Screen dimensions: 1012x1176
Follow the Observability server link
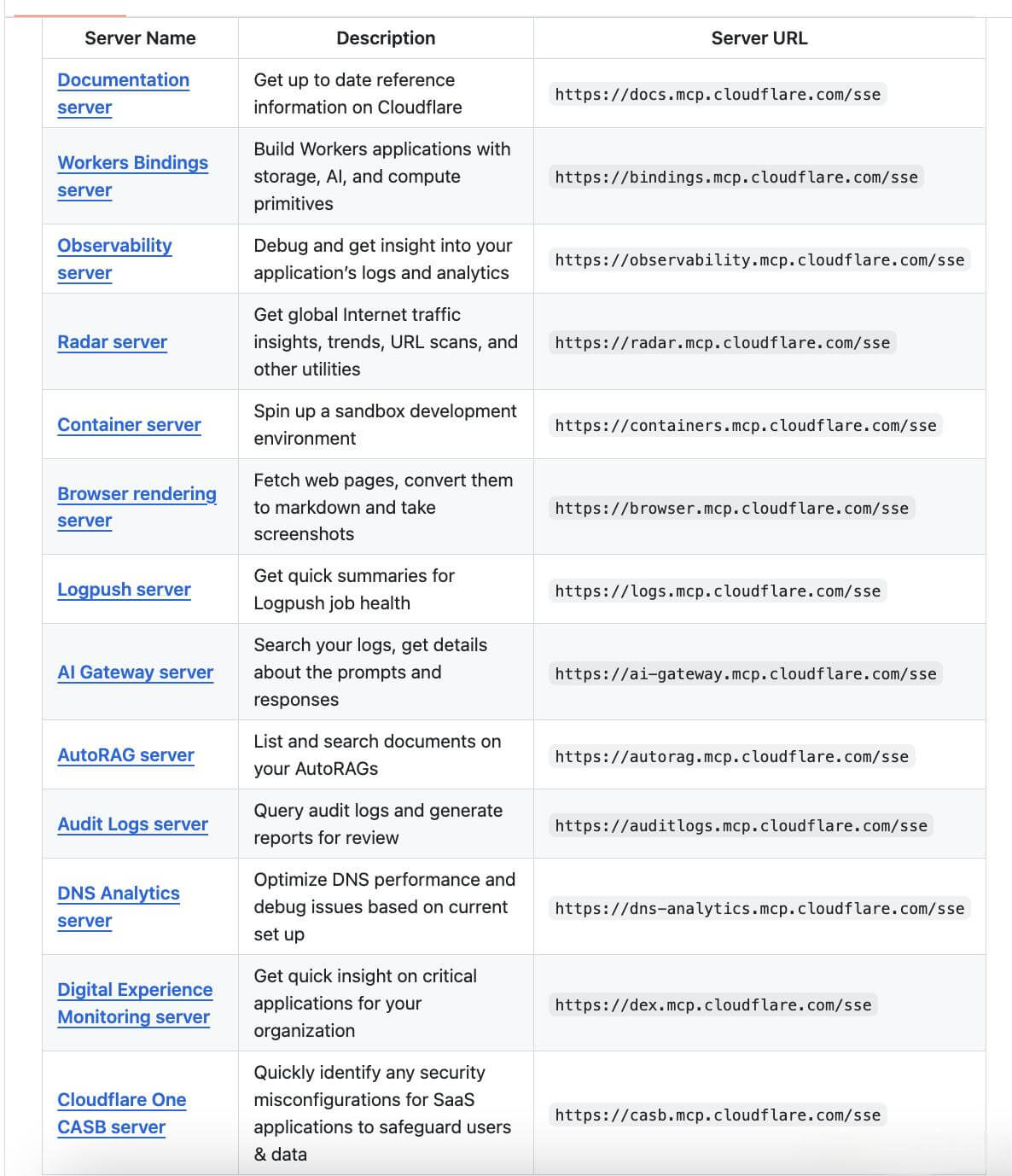(114, 246)
